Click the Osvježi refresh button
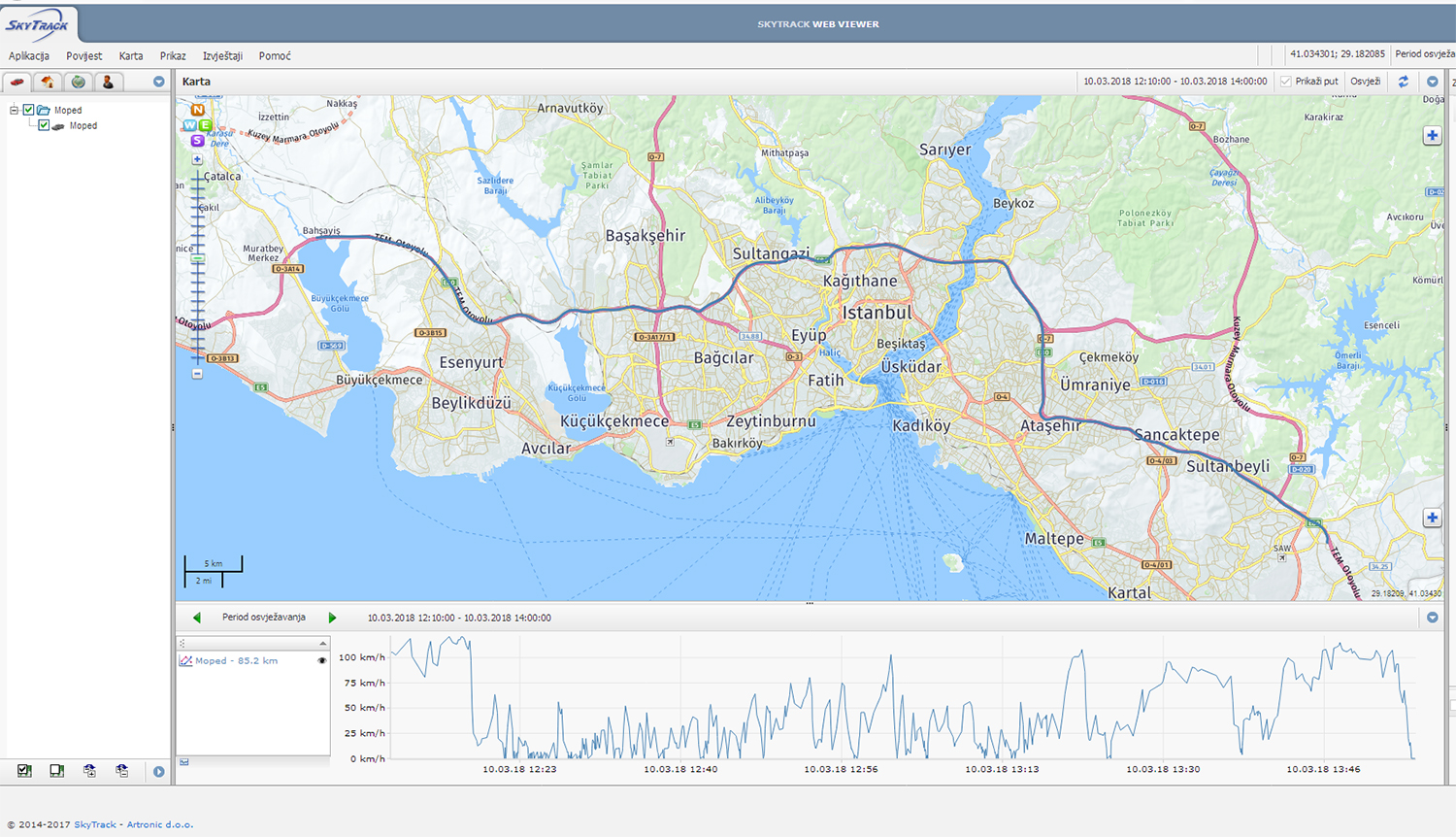 pyautogui.click(x=1365, y=82)
